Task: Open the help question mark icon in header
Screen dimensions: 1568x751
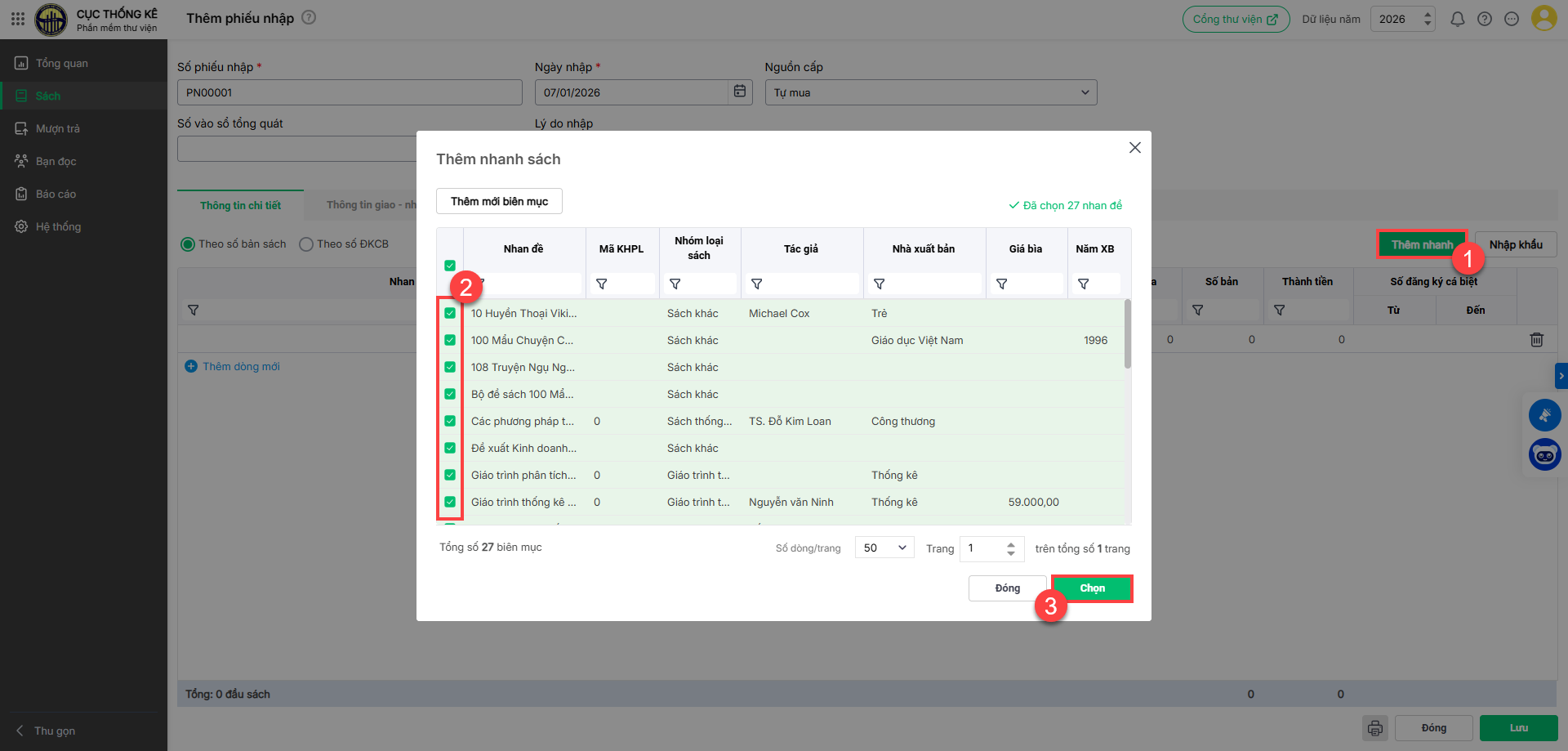Action: [x=1485, y=19]
